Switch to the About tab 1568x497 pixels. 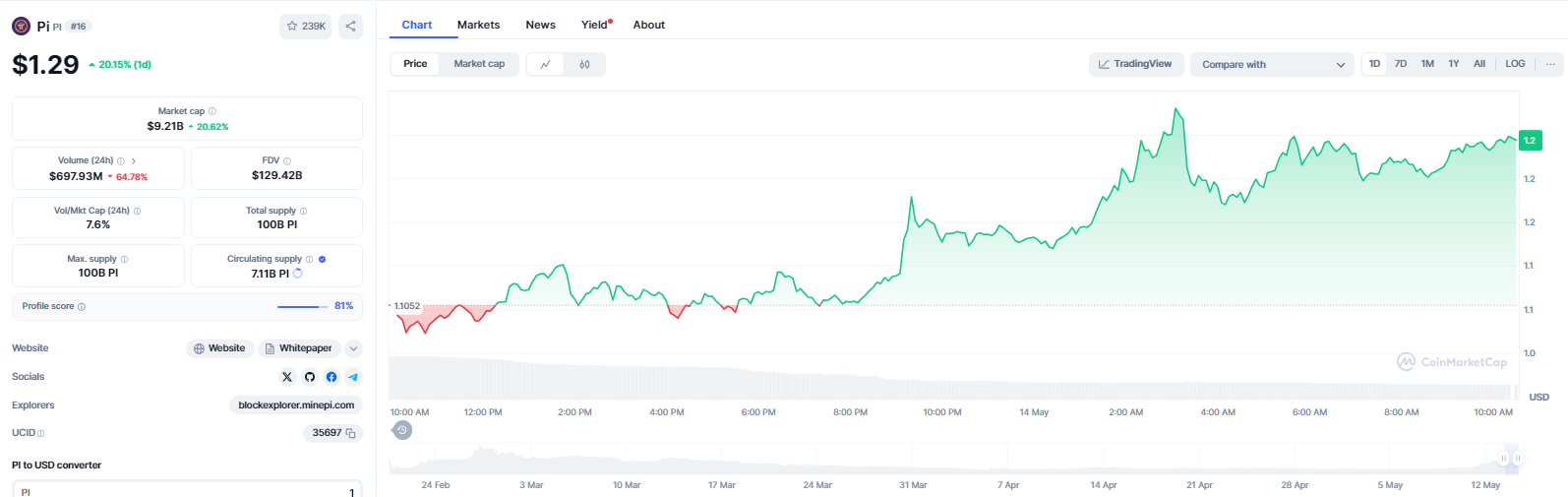[x=649, y=25]
